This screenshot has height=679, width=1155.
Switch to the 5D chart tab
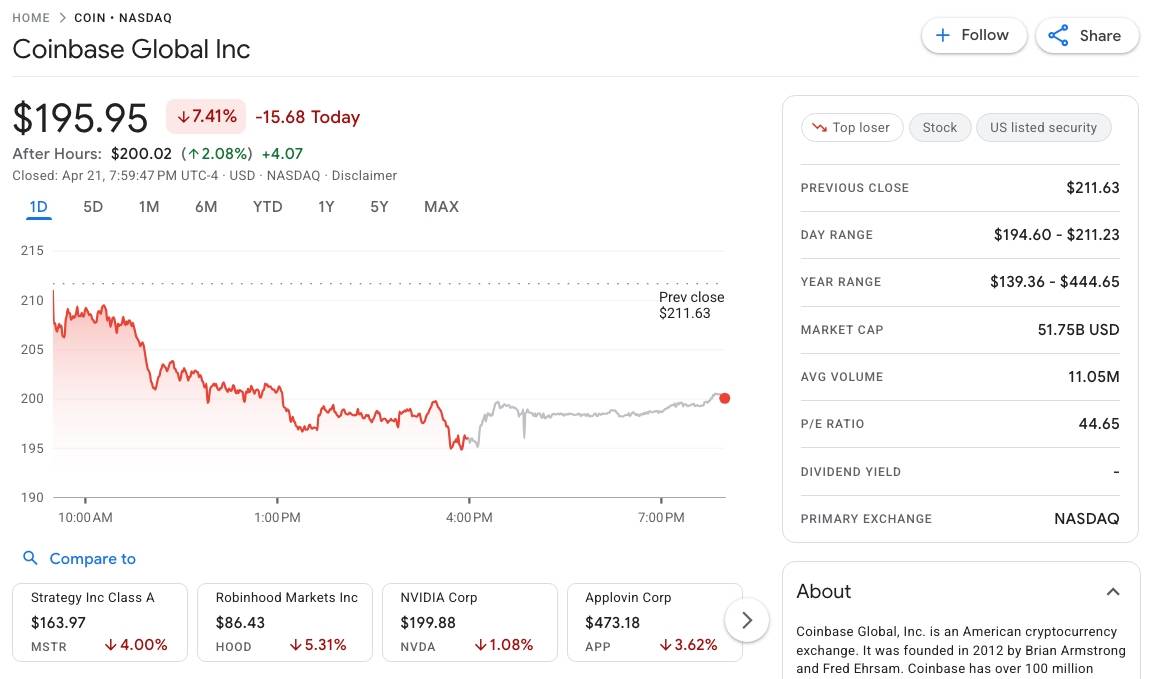pos(93,206)
